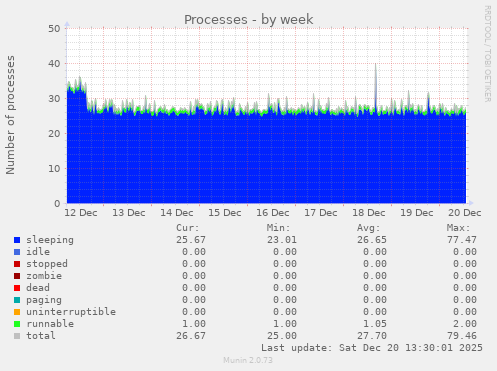Click sleeping maximum value 77.47

tap(462, 240)
